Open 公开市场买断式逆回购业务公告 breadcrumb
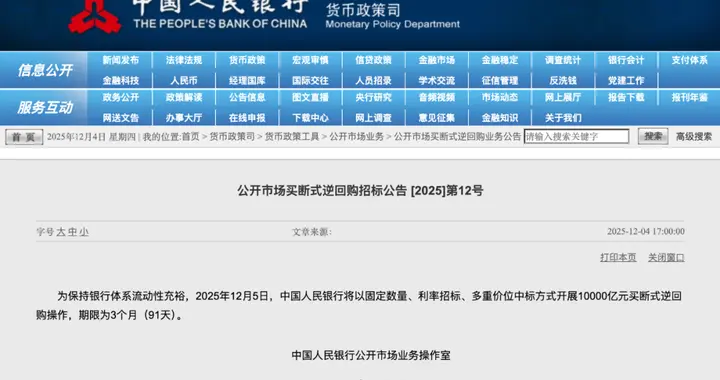The height and width of the screenshot is (380, 720). 457,137
